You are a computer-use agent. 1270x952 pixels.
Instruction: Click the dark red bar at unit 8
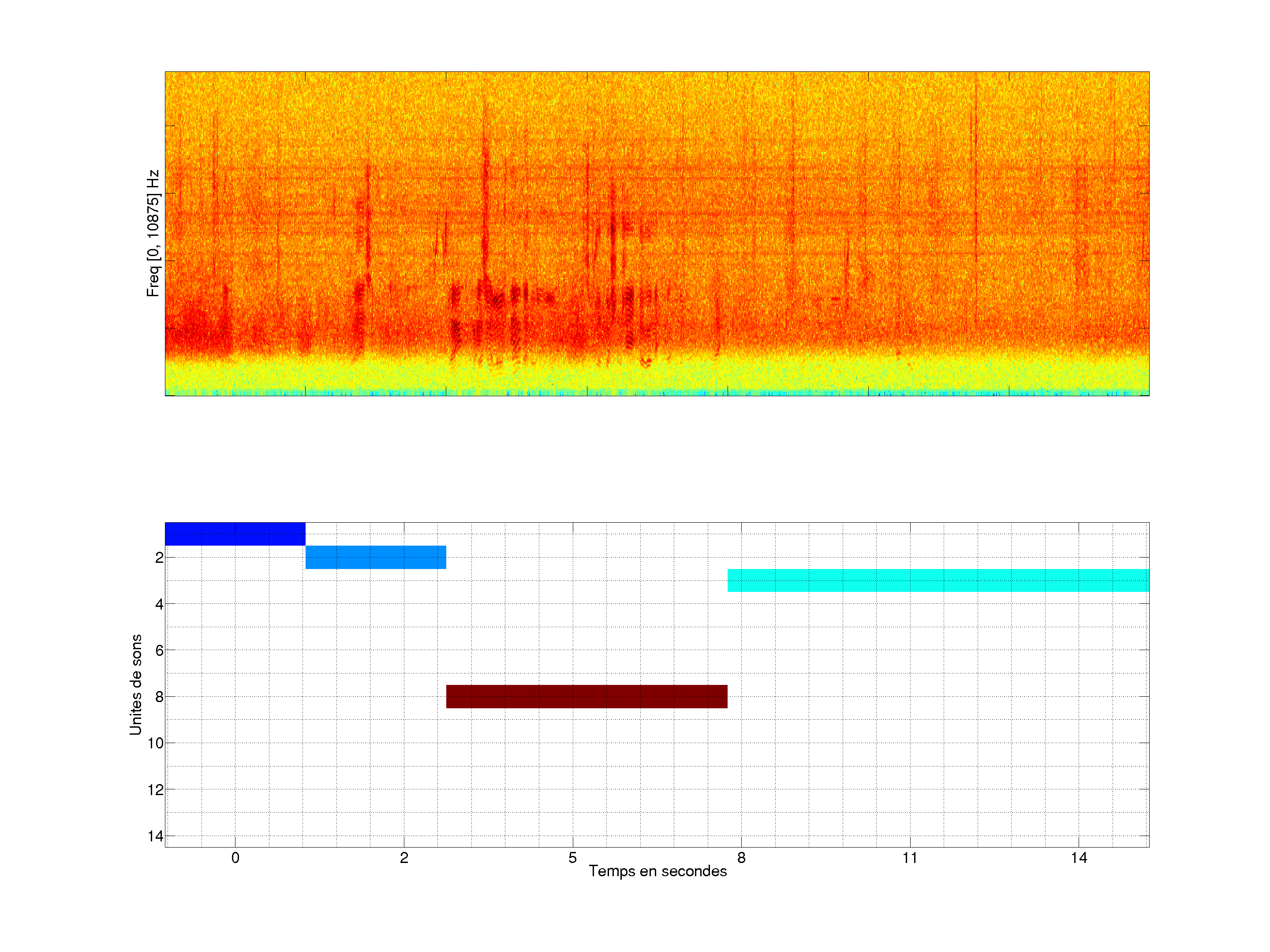586,696
